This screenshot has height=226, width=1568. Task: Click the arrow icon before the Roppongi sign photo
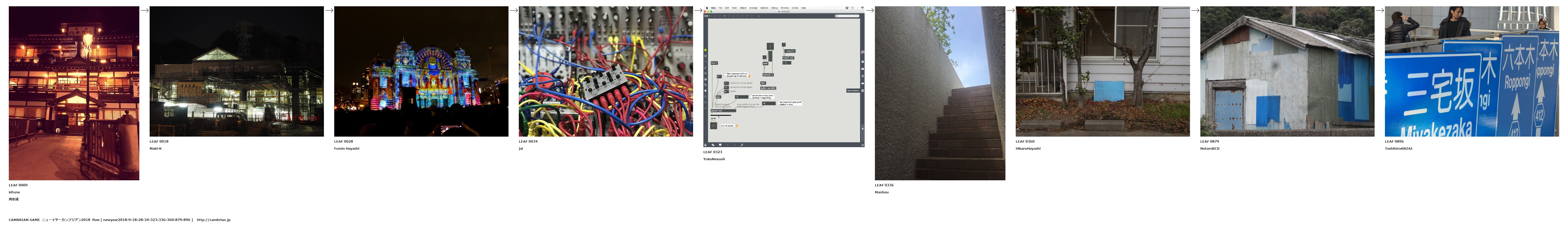click(1379, 10)
